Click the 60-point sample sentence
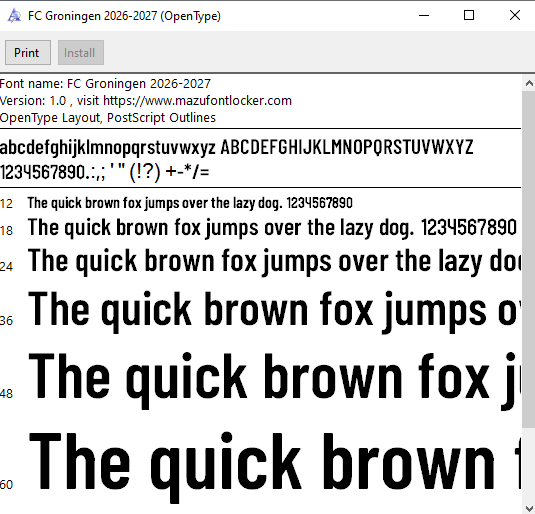 (x=274, y=466)
